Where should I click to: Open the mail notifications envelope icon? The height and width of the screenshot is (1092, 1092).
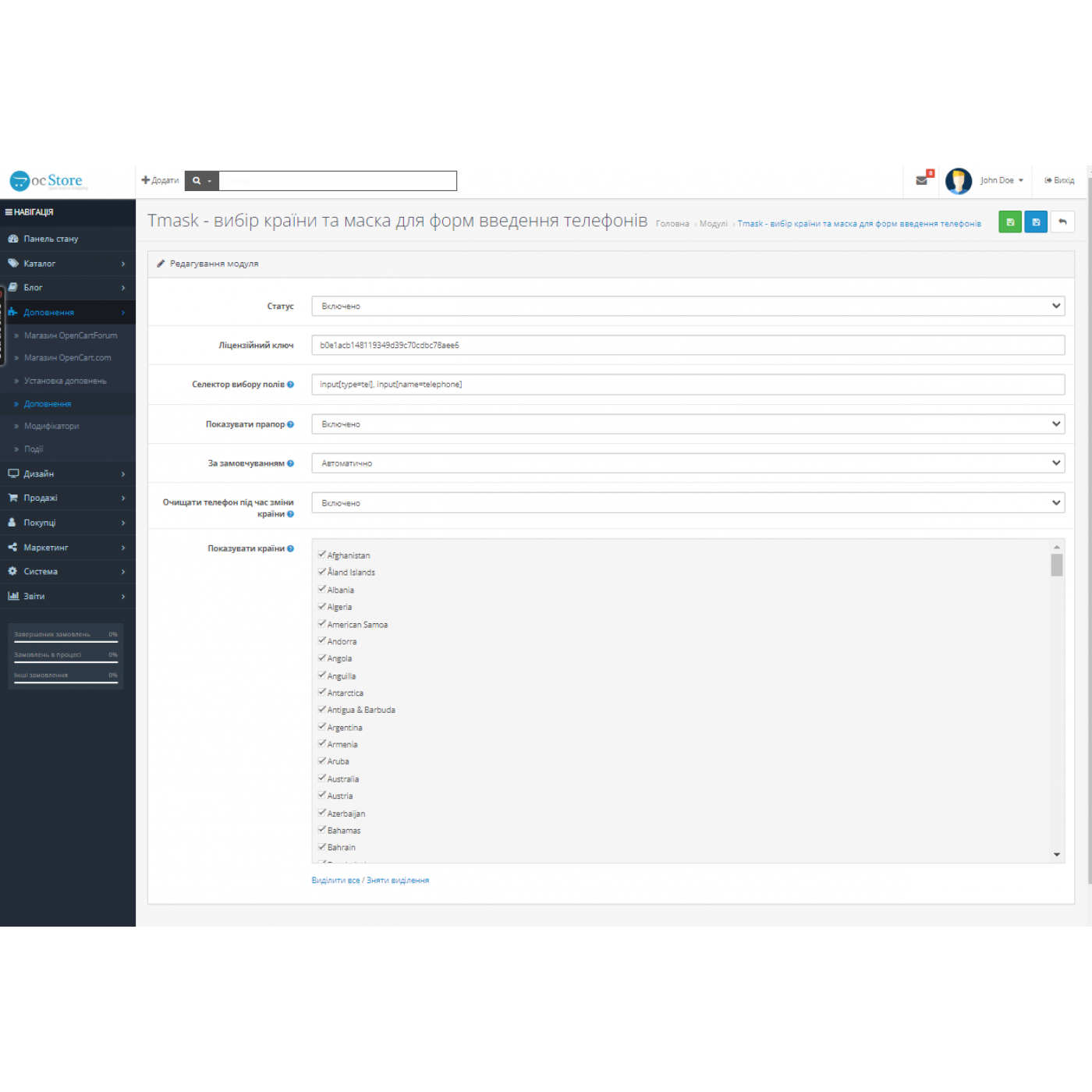[x=921, y=180]
